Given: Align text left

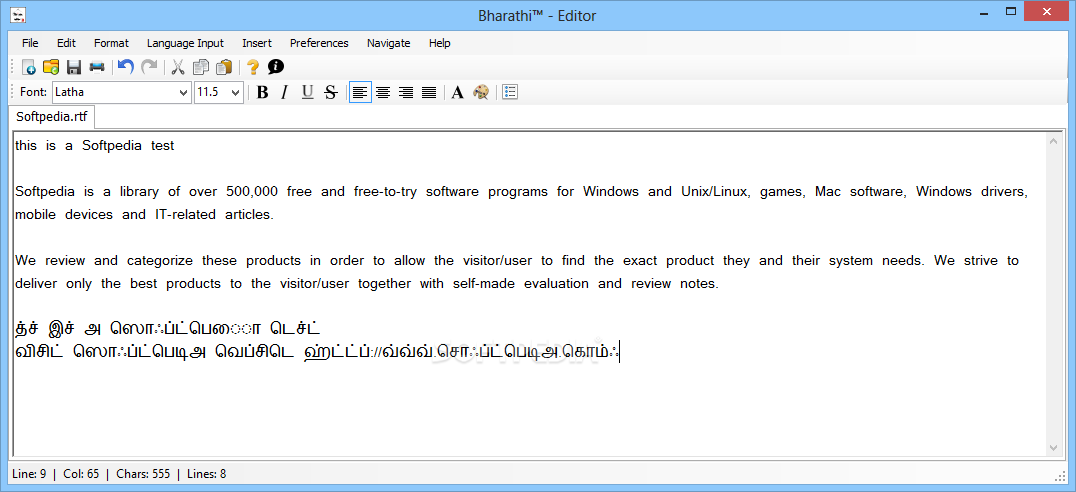Looking at the screenshot, I should (x=360, y=92).
